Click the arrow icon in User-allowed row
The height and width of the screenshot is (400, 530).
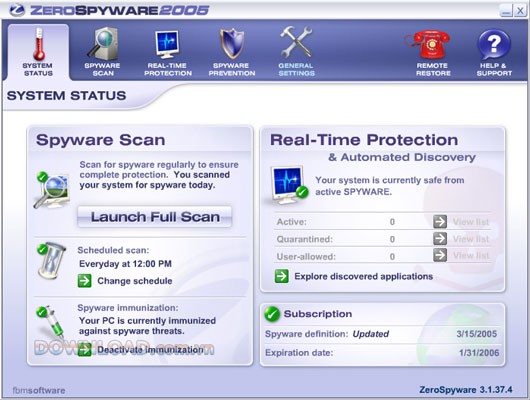440,255
